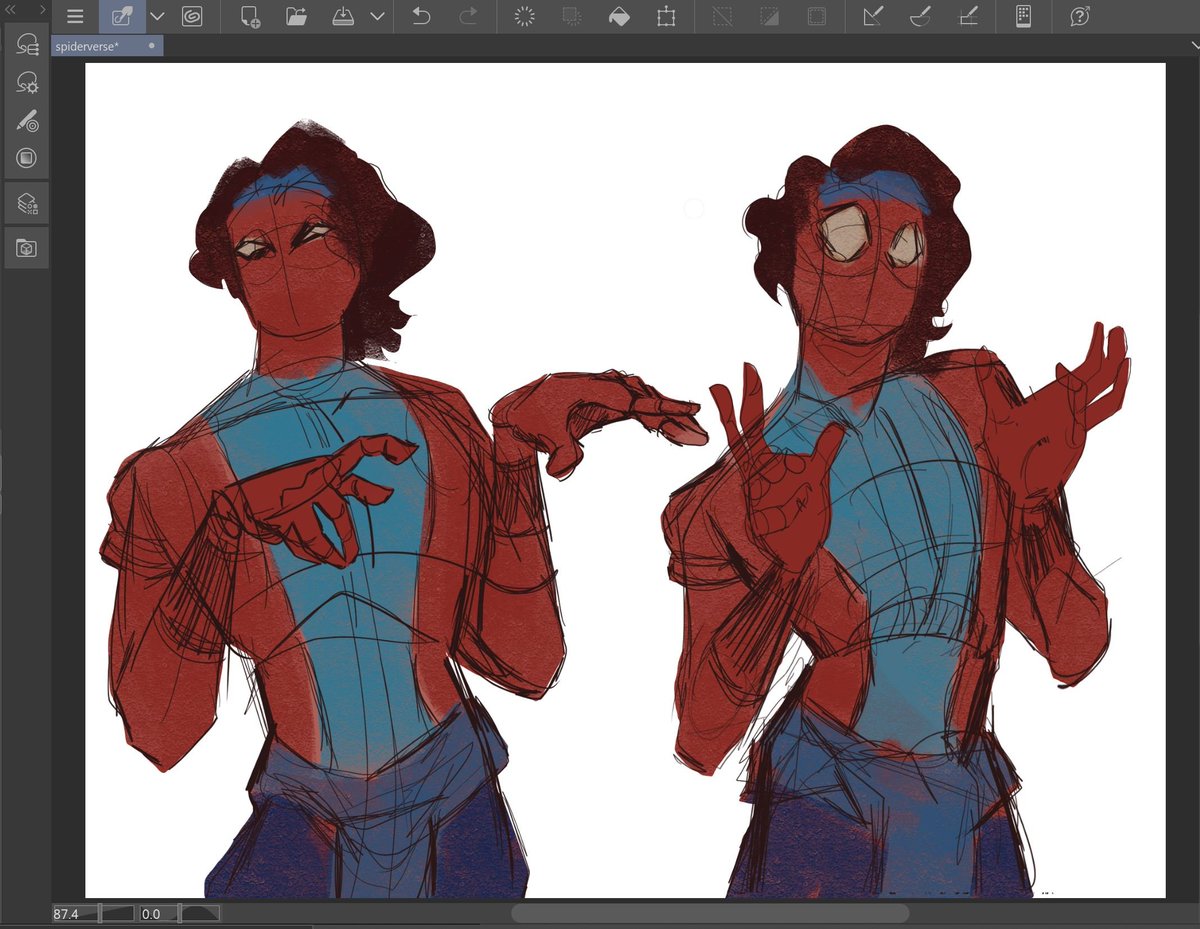Viewport: 1200px width, 929px height.
Task: Open the Layer Property palette icon
Action: point(27,204)
